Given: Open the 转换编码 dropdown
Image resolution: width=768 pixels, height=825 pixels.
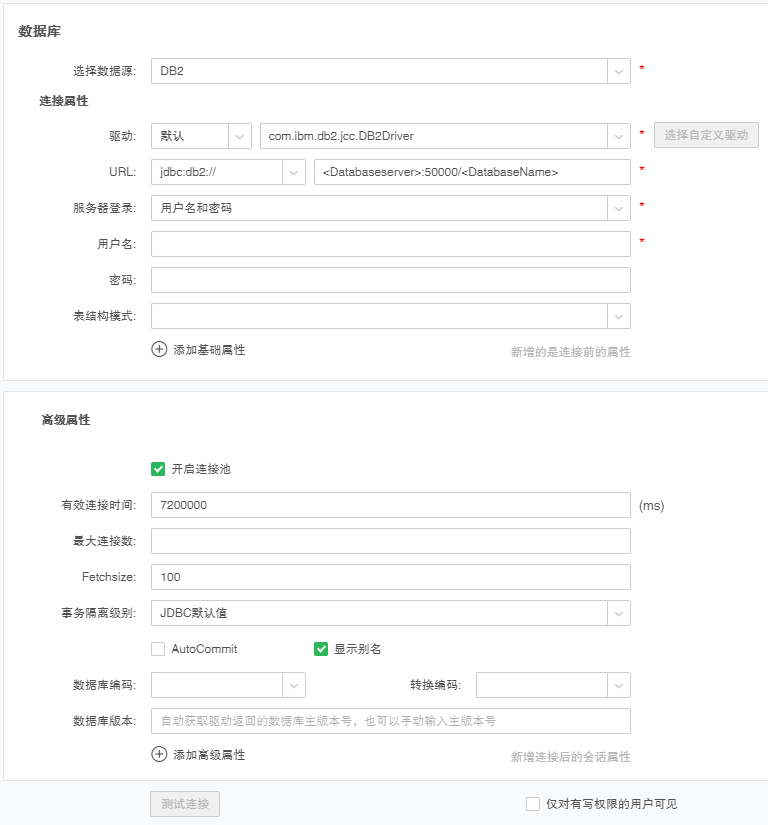Looking at the screenshot, I should coord(619,685).
